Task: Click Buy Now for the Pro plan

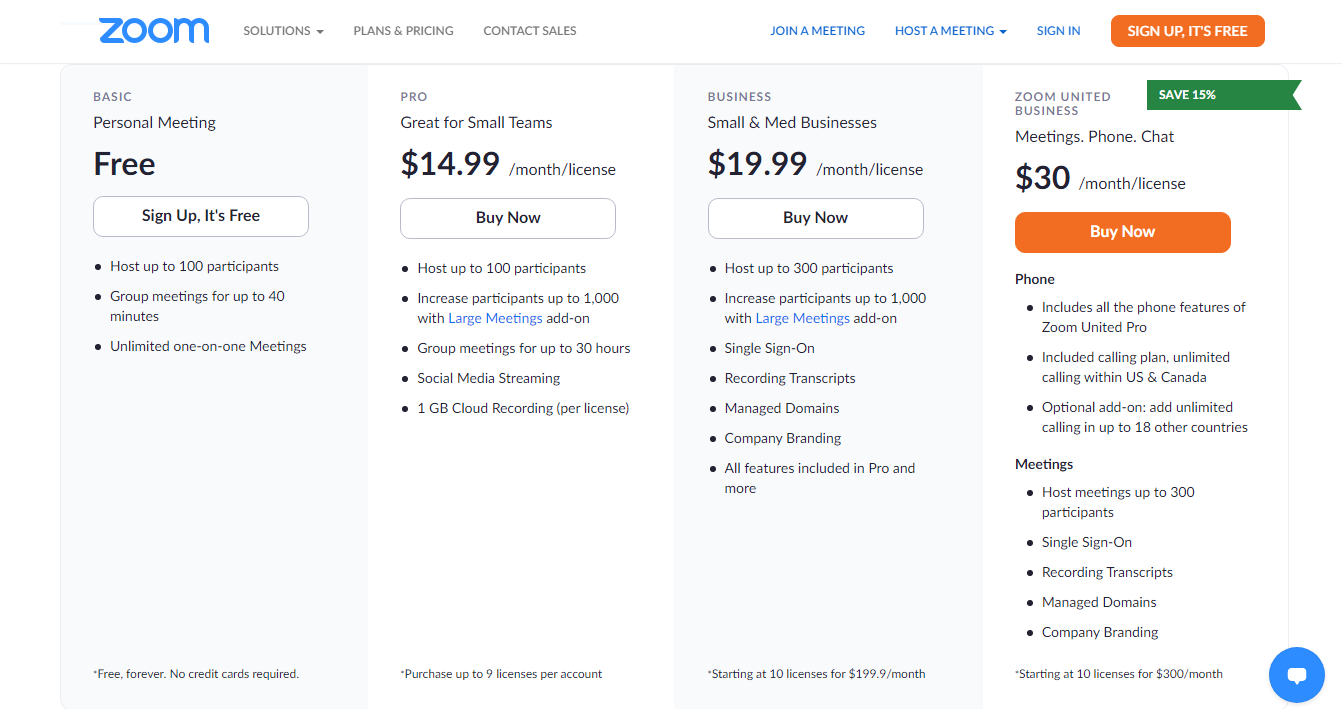Action: pyautogui.click(x=508, y=218)
